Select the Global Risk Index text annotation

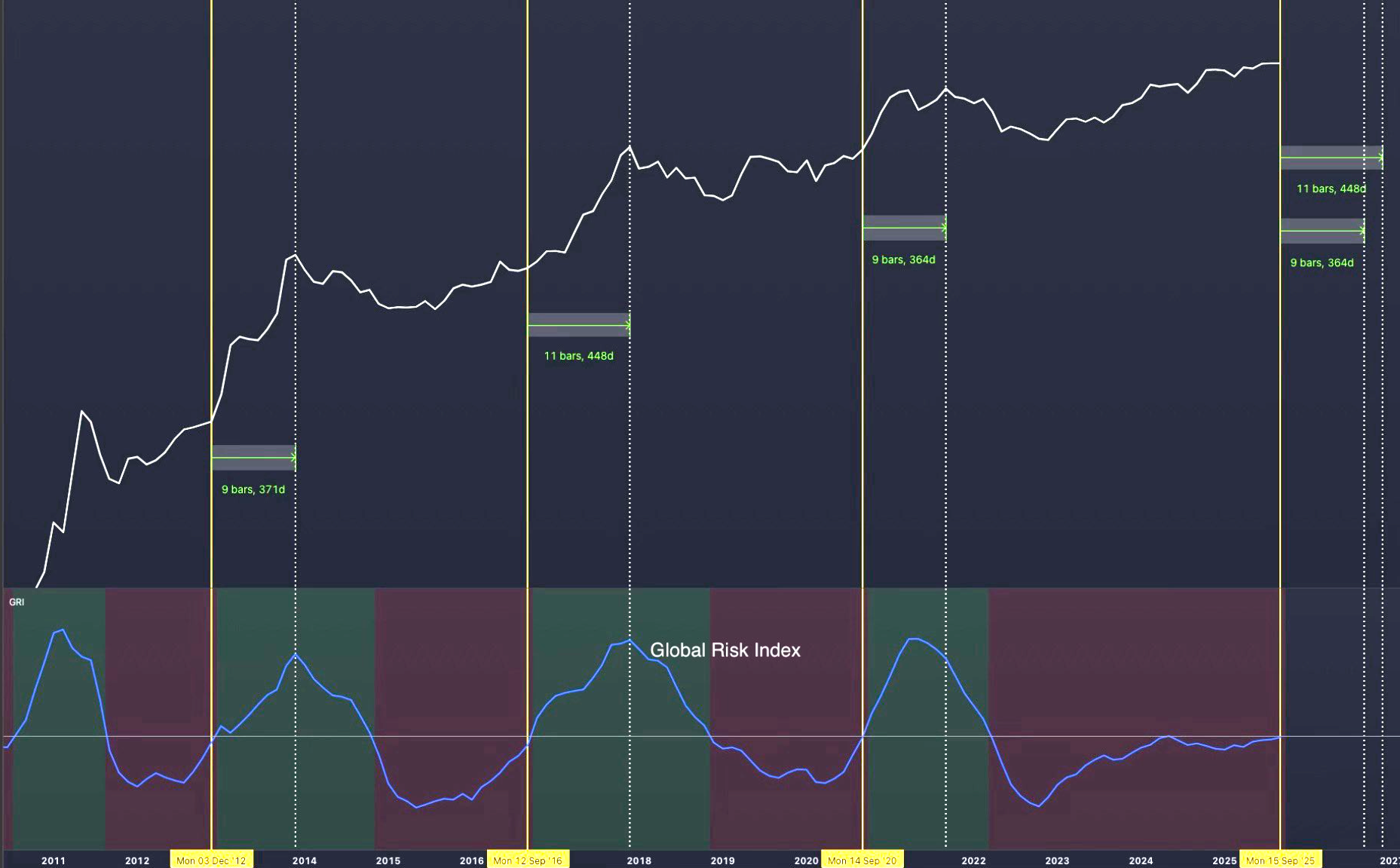pos(725,650)
